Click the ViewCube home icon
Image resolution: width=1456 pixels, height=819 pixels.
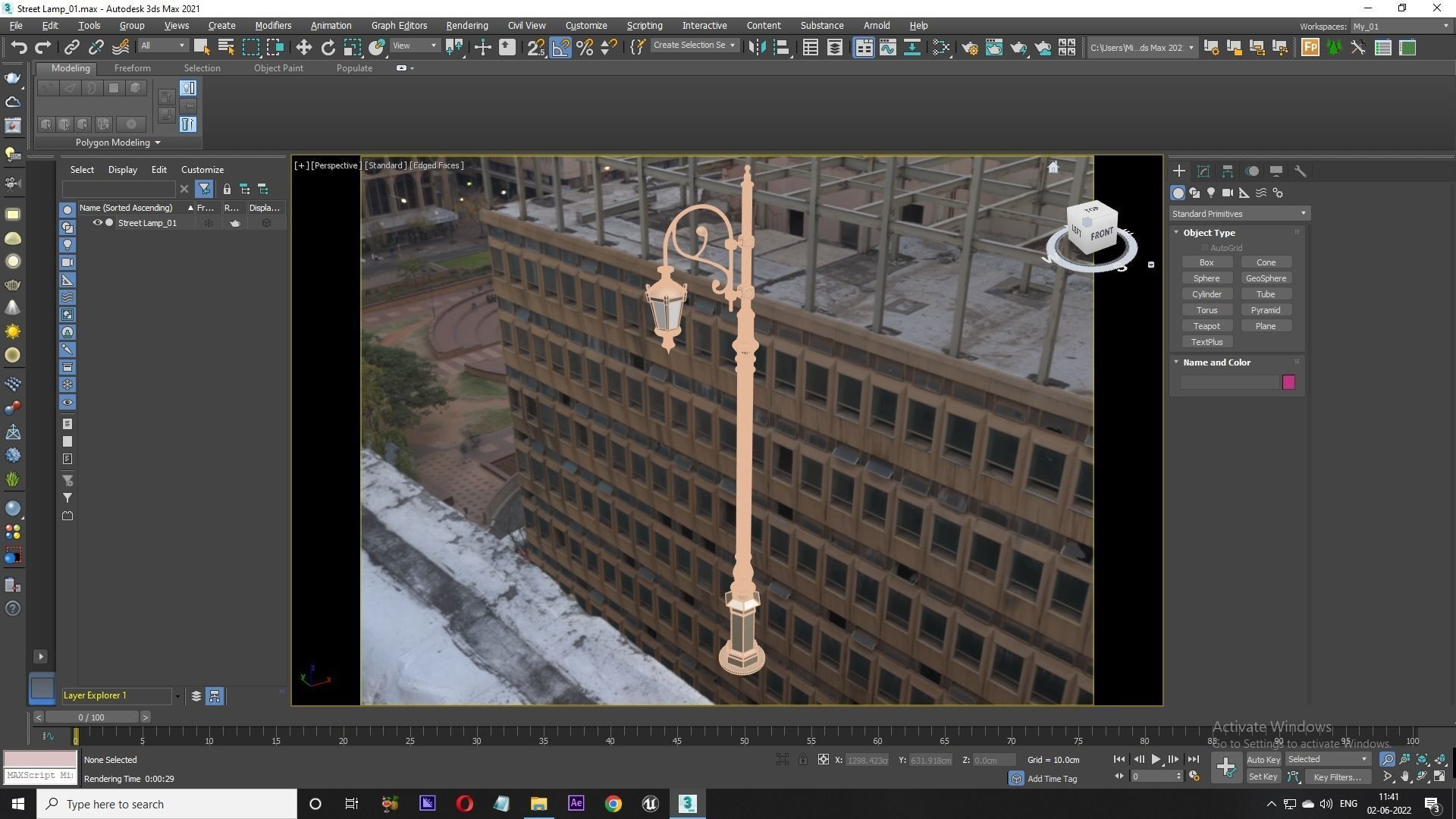pyautogui.click(x=1053, y=168)
